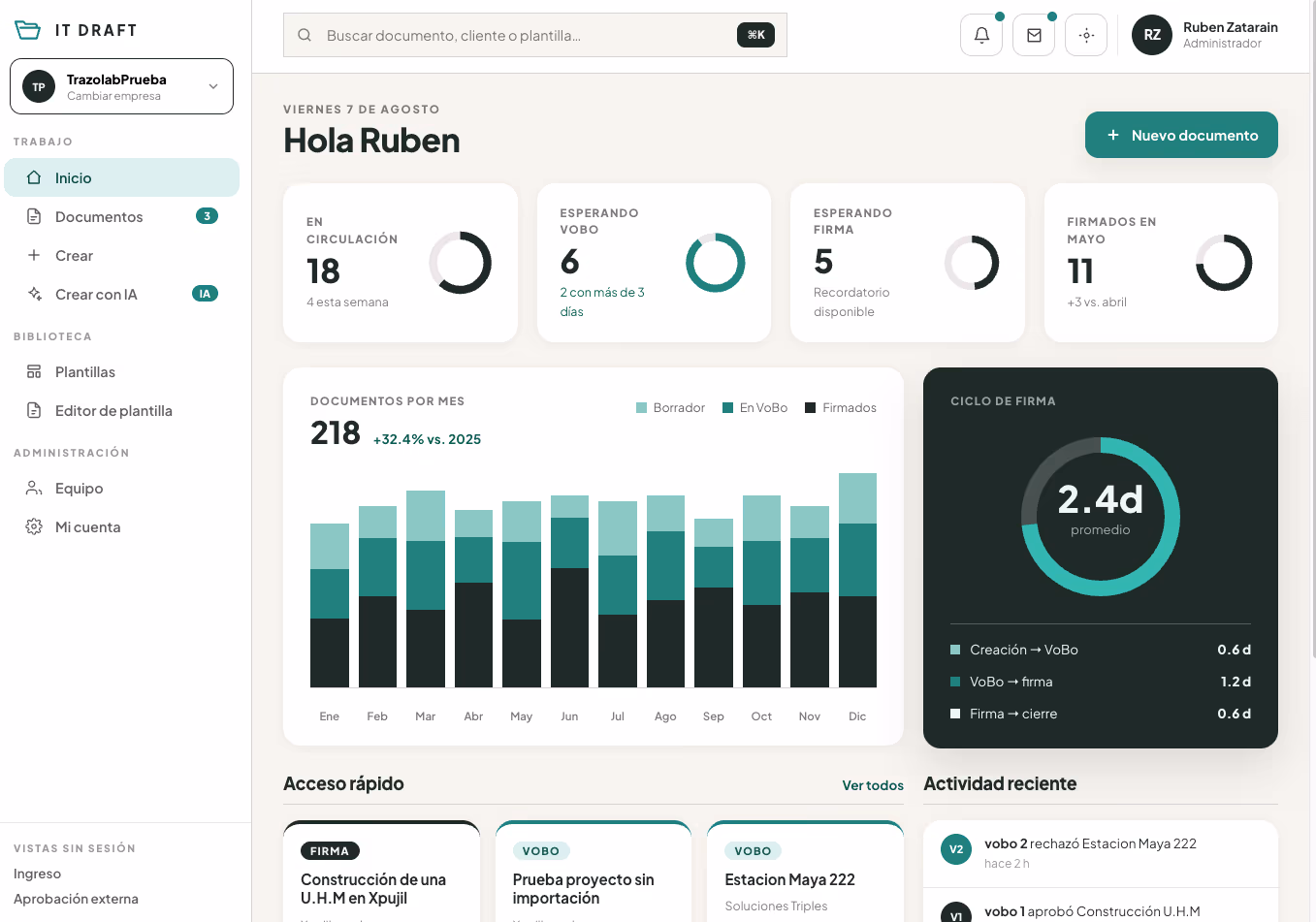Open the mail envelope icon

pos(1034,35)
